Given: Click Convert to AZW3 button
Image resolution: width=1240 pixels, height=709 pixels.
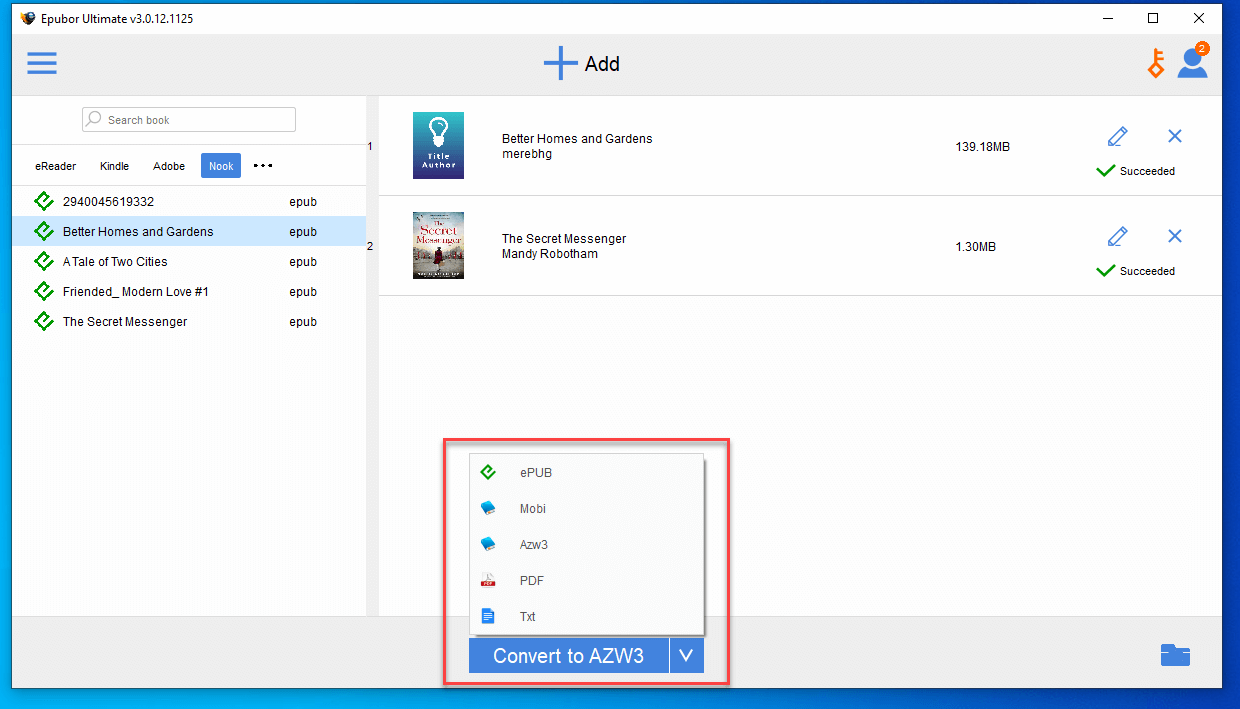Looking at the screenshot, I should (x=568, y=656).
